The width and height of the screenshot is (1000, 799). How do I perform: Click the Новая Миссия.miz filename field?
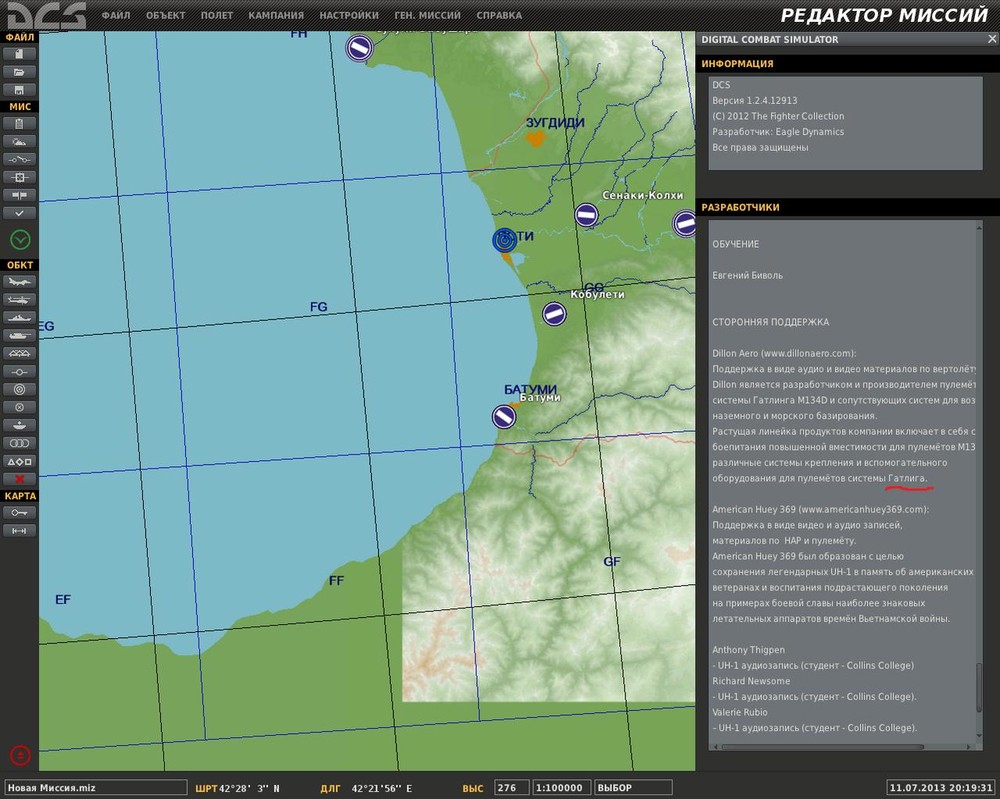point(96,788)
